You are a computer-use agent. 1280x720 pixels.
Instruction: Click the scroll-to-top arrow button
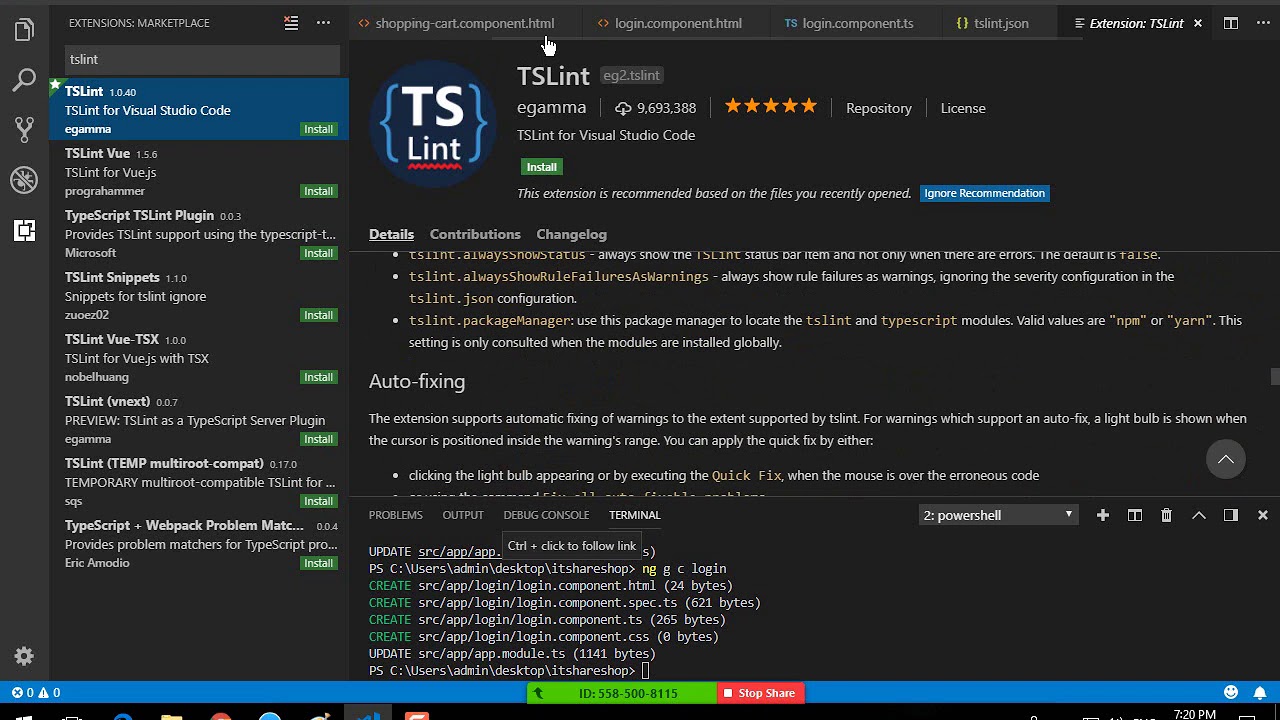pyautogui.click(x=1226, y=459)
